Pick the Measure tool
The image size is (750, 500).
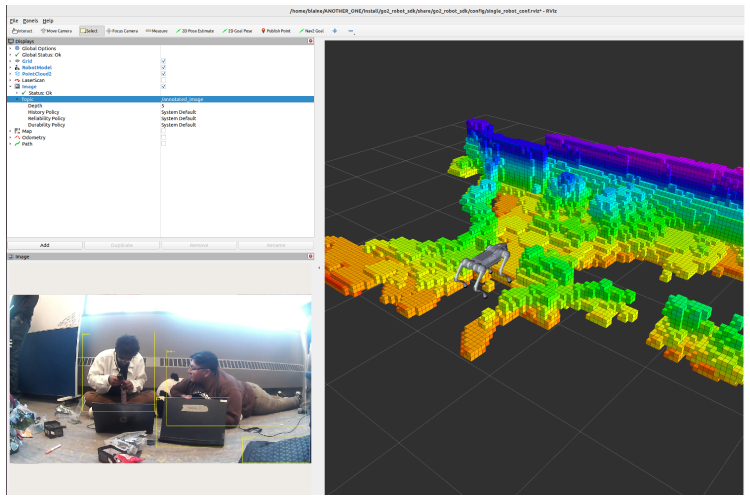157,31
